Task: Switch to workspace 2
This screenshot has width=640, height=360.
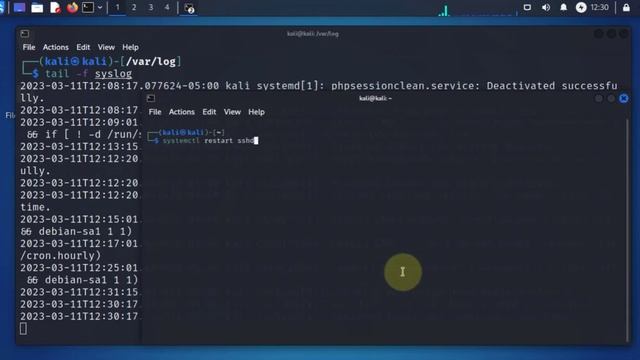Action: point(134,7)
